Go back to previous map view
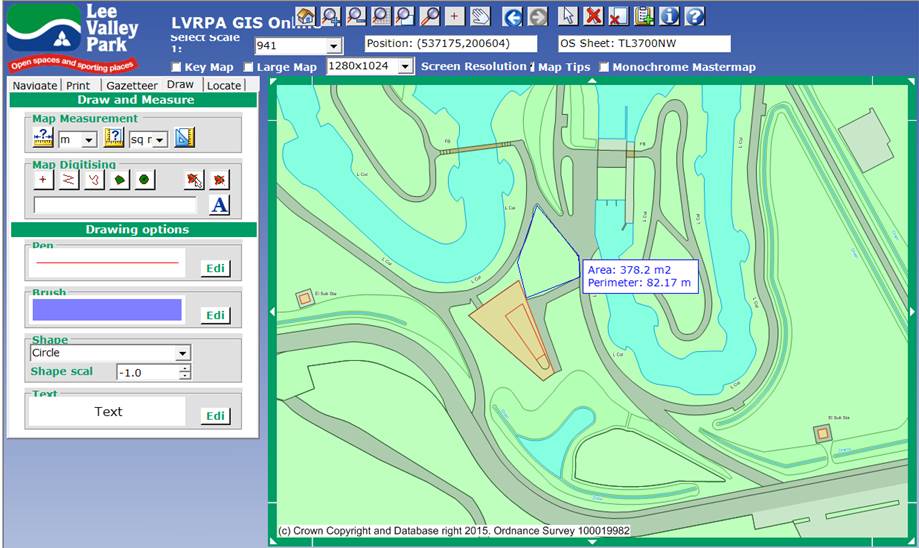919x548 pixels. point(512,16)
